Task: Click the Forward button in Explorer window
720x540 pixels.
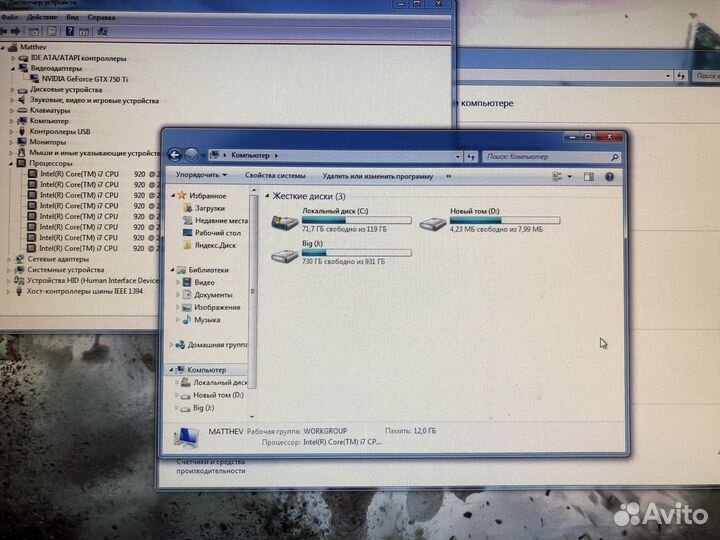Action: pyautogui.click(x=191, y=155)
